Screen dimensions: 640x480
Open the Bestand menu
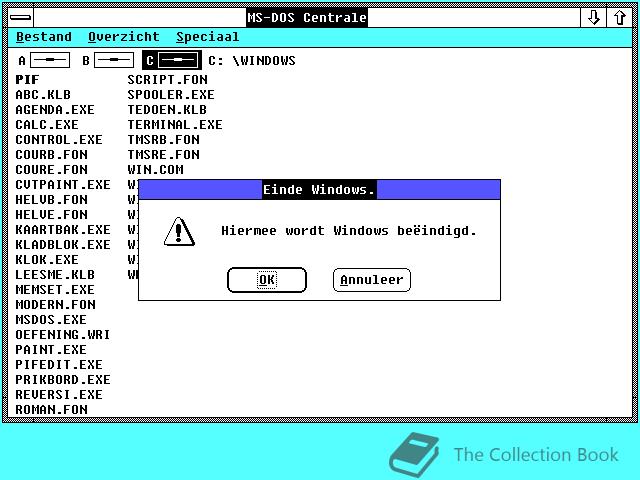(x=44, y=37)
